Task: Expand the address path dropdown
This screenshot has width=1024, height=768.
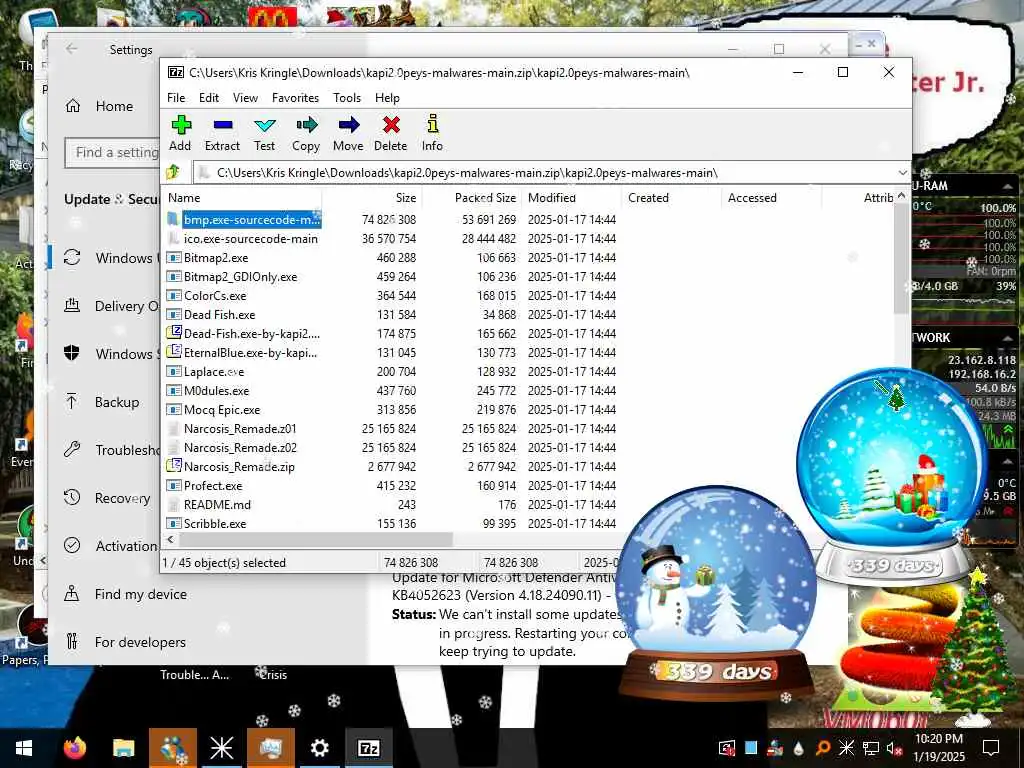Action: (x=902, y=173)
